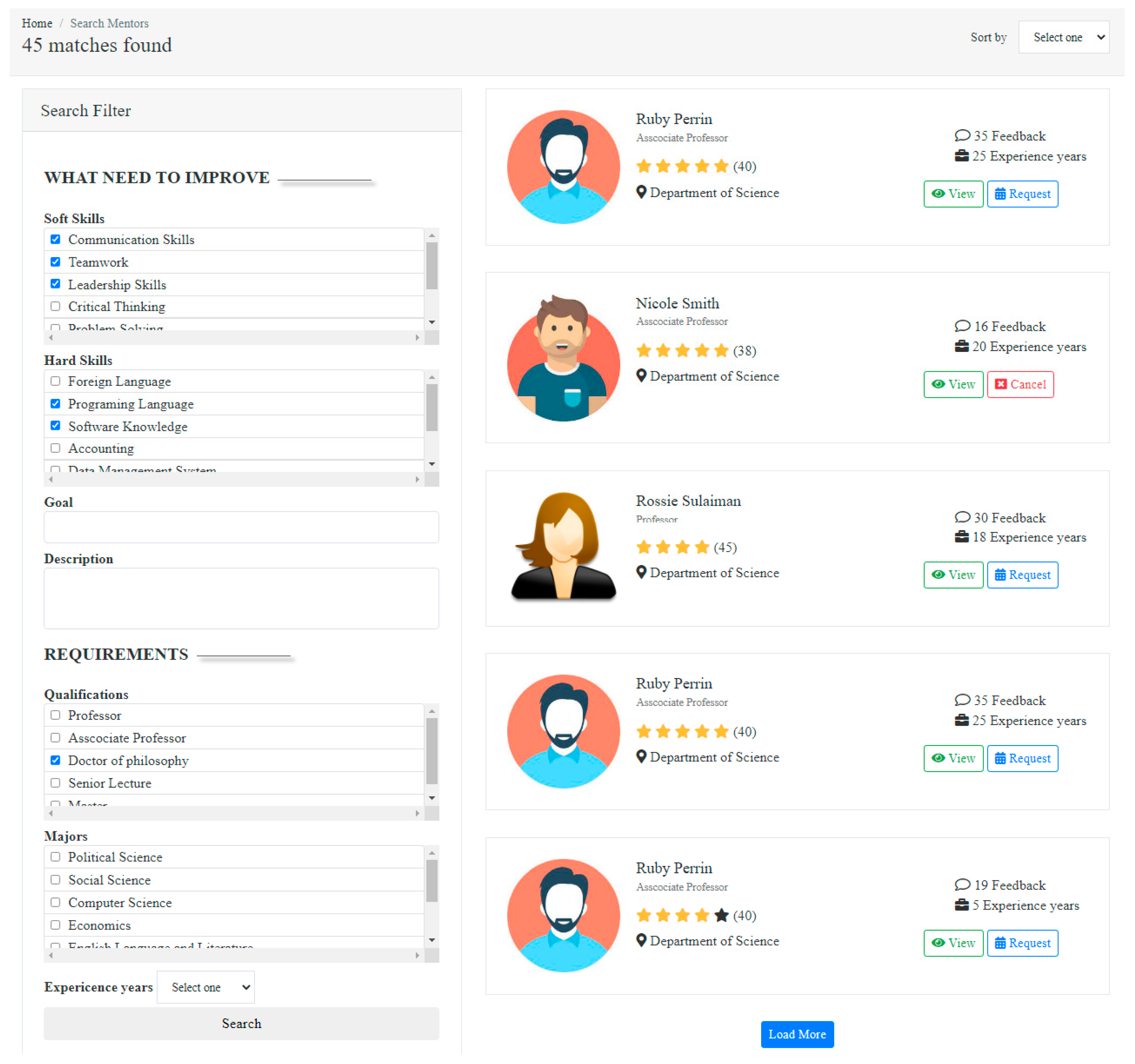The image size is (1135, 1064).
Task: Click into the Goal text field
Action: click(x=241, y=527)
